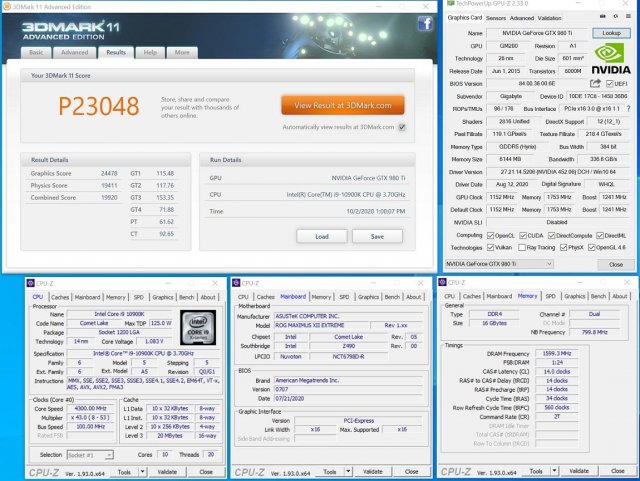
Task: Switch to the Advanced tab in 3DMark 11
Action: [x=75, y=53]
